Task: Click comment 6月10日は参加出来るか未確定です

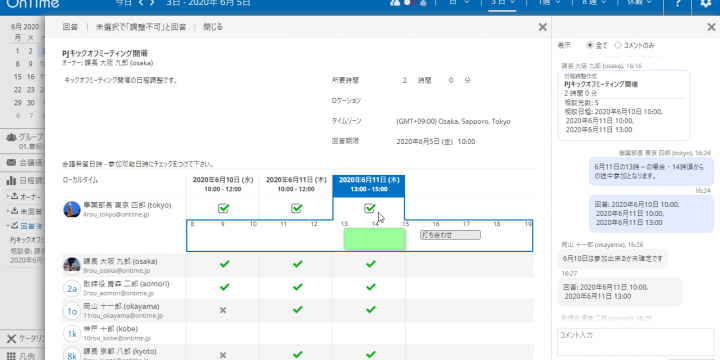Action: (613, 259)
